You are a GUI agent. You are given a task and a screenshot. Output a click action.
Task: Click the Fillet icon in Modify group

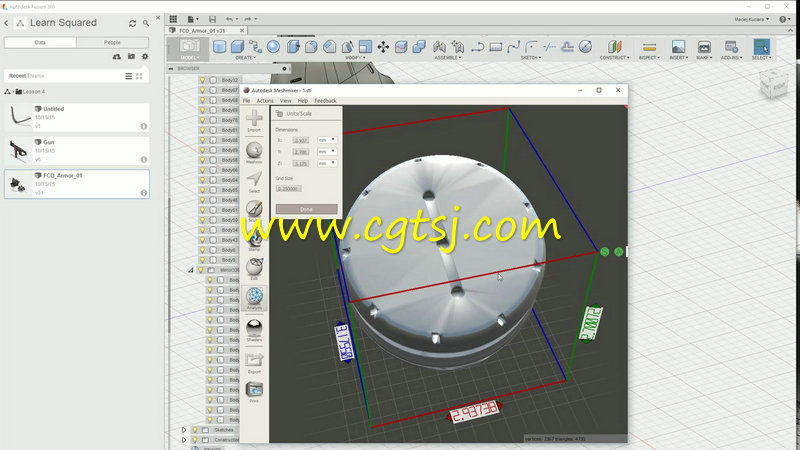[311, 47]
